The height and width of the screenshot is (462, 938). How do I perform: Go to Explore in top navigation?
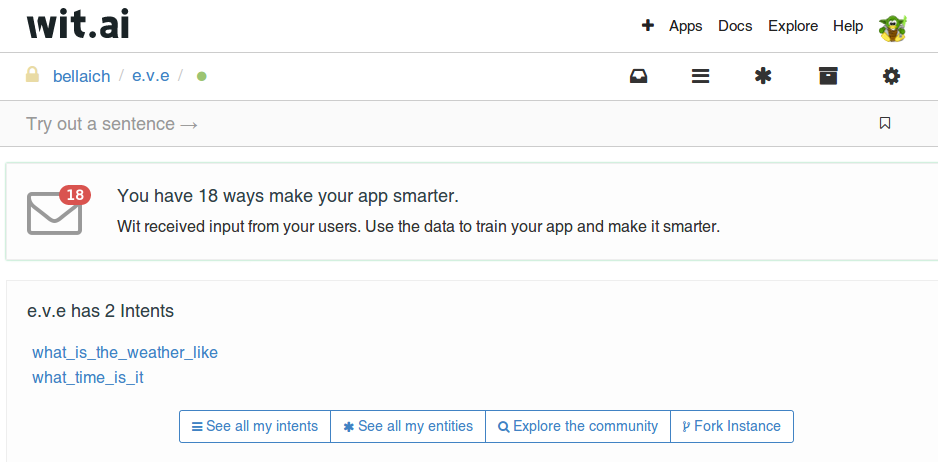[x=793, y=26]
